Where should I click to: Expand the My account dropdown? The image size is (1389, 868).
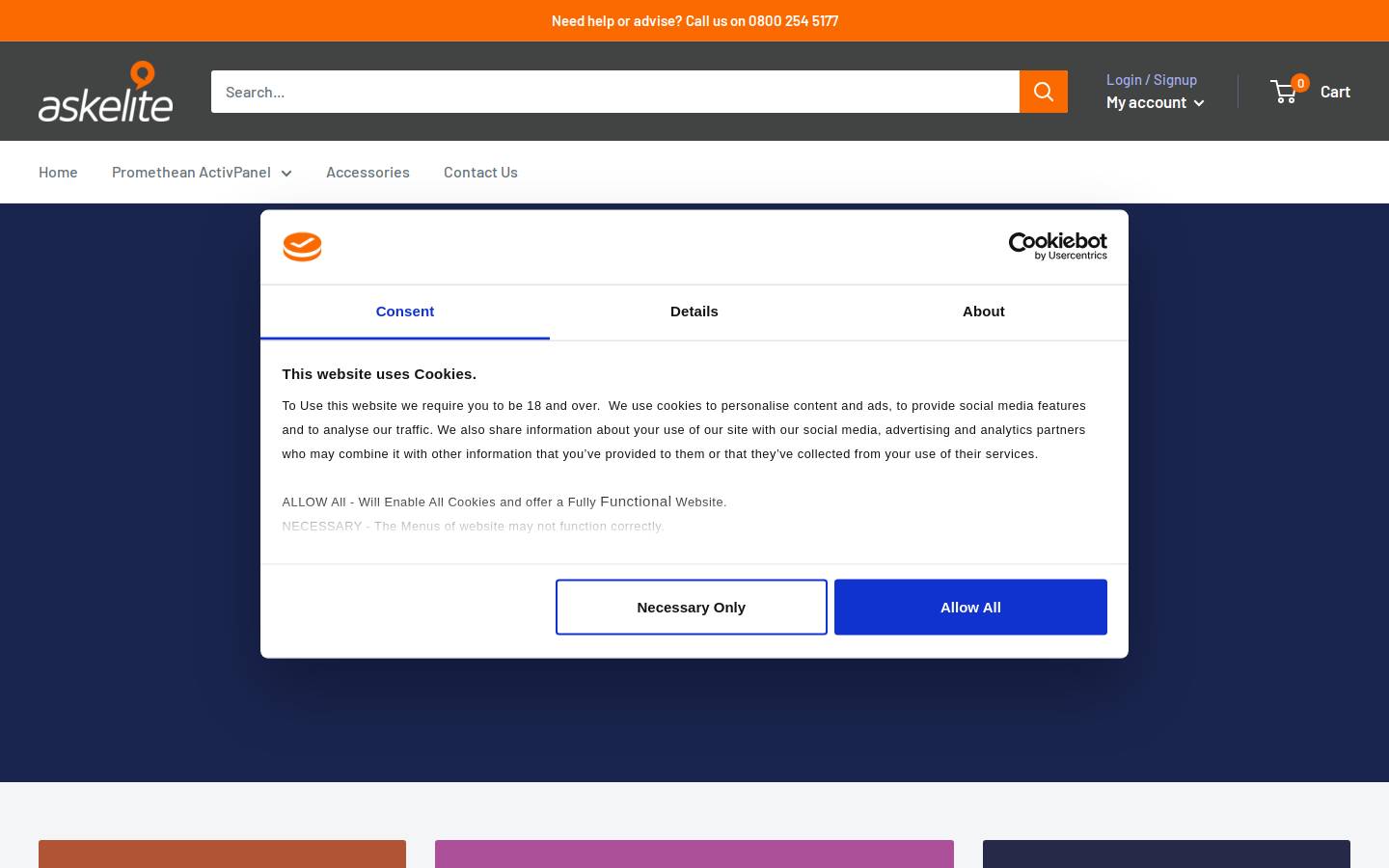[1156, 102]
